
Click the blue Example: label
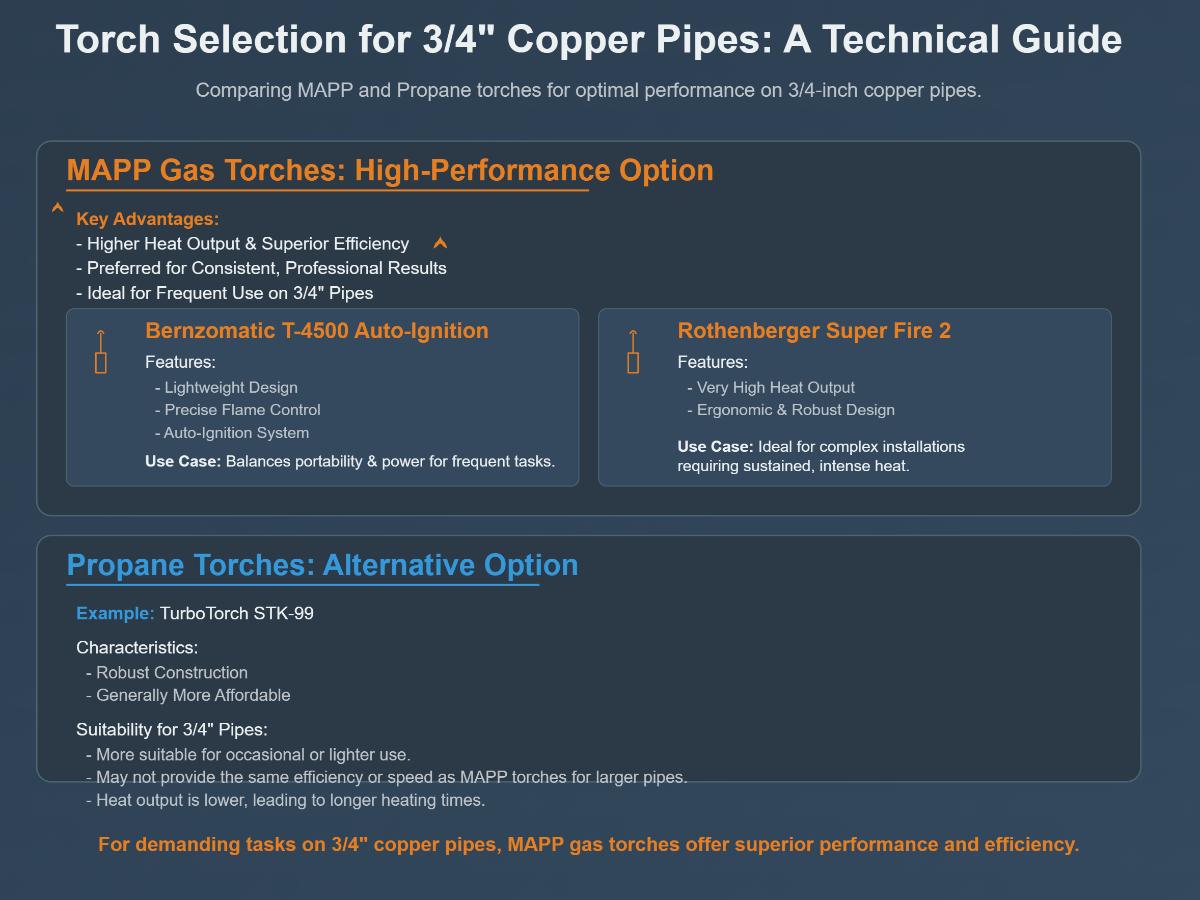[x=115, y=613]
